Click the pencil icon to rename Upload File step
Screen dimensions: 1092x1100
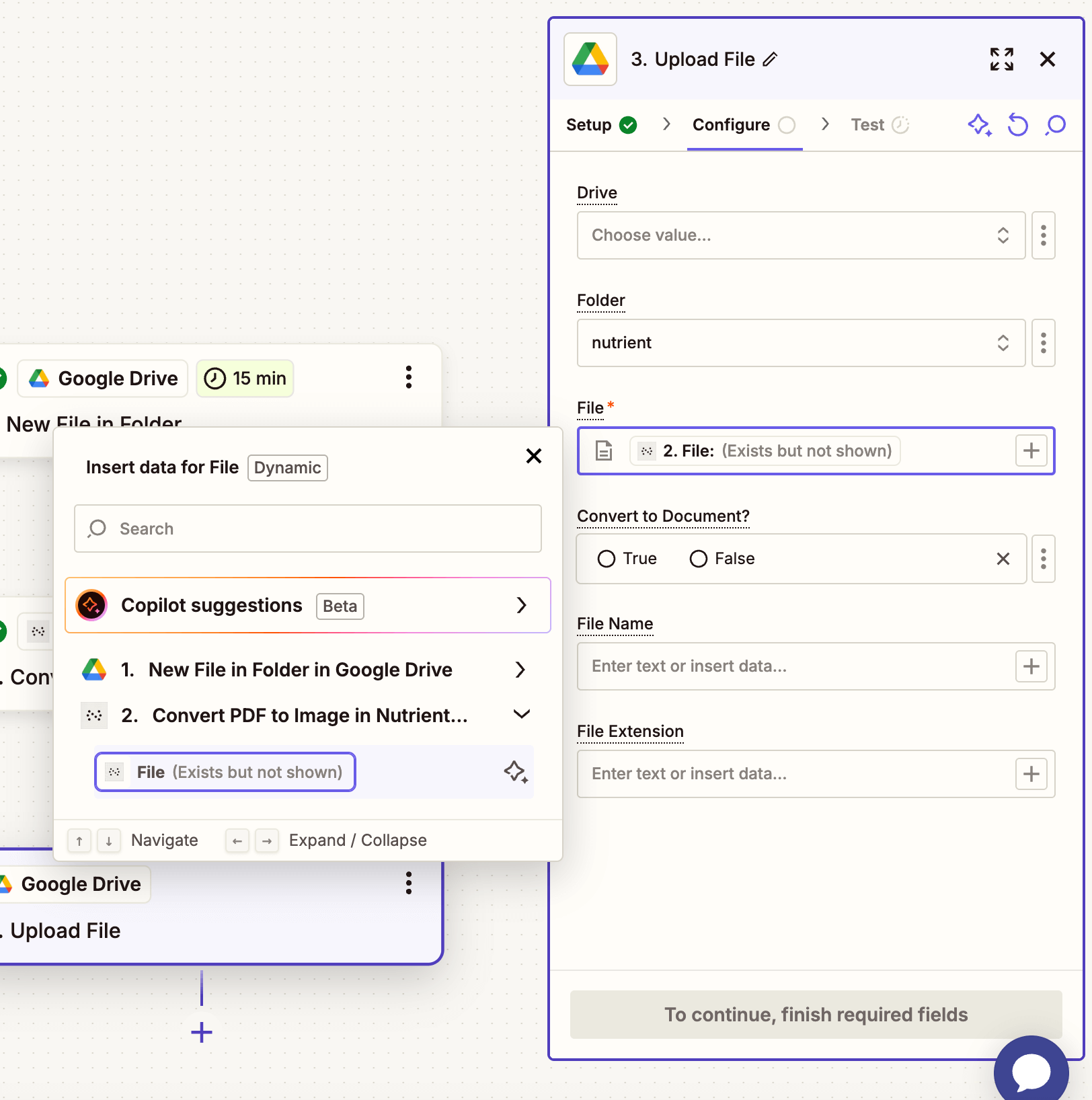coord(770,60)
